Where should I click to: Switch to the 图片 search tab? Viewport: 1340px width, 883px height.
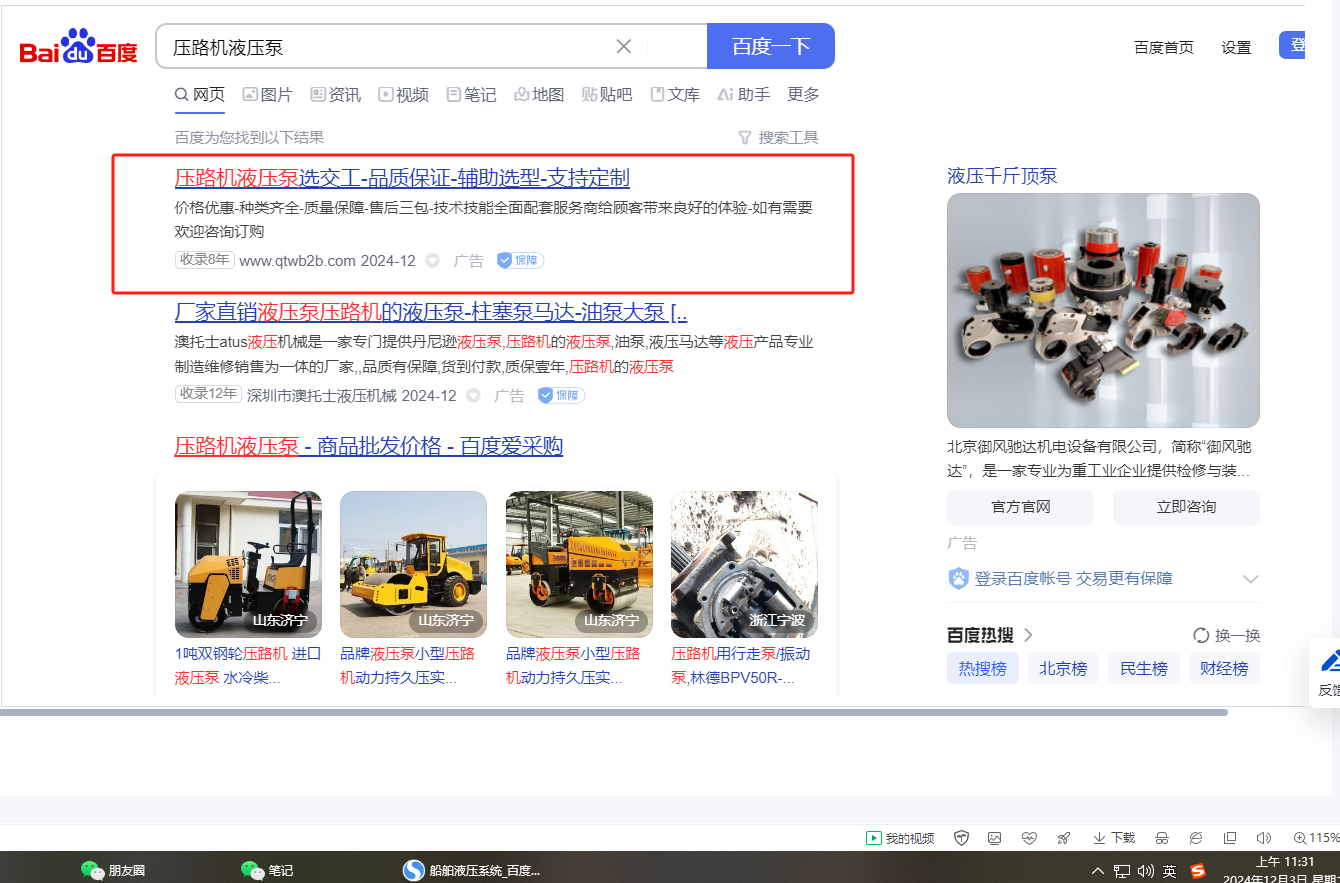(268, 95)
